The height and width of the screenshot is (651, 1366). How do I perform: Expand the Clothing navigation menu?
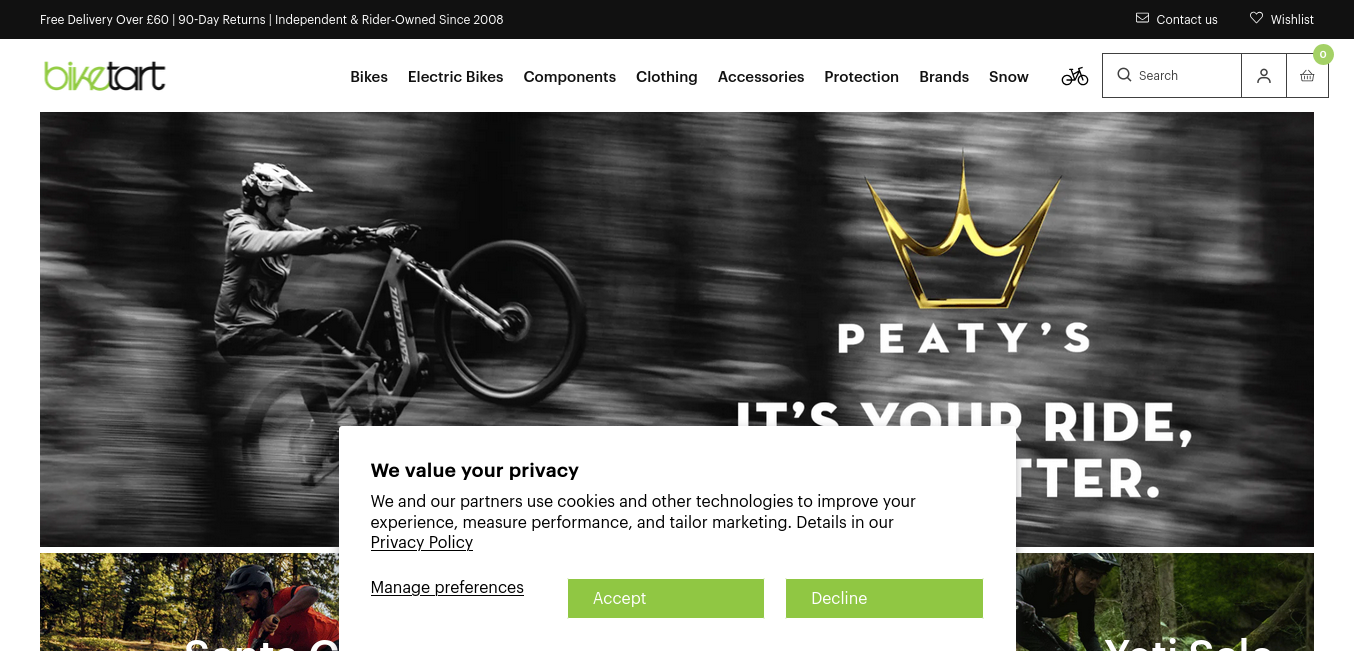(x=667, y=77)
